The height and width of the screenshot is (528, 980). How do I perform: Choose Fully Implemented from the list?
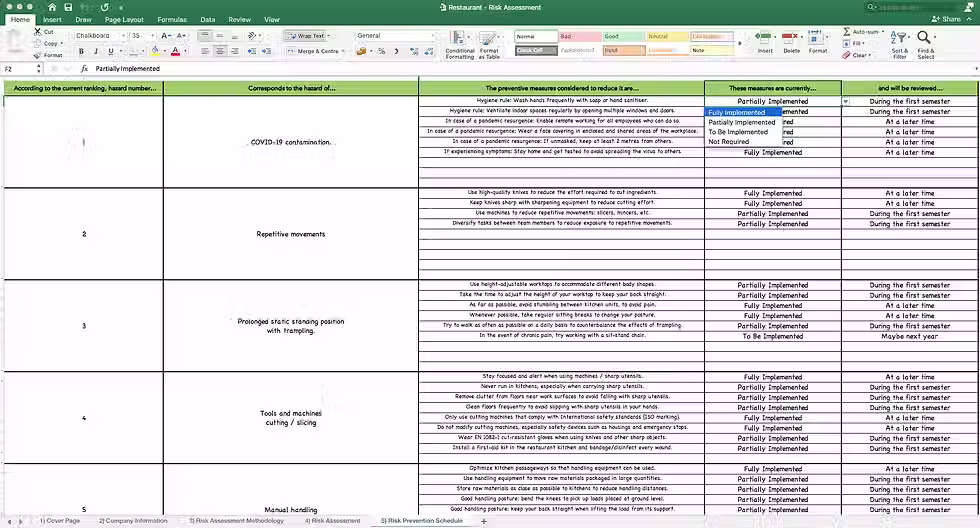[743, 112]
